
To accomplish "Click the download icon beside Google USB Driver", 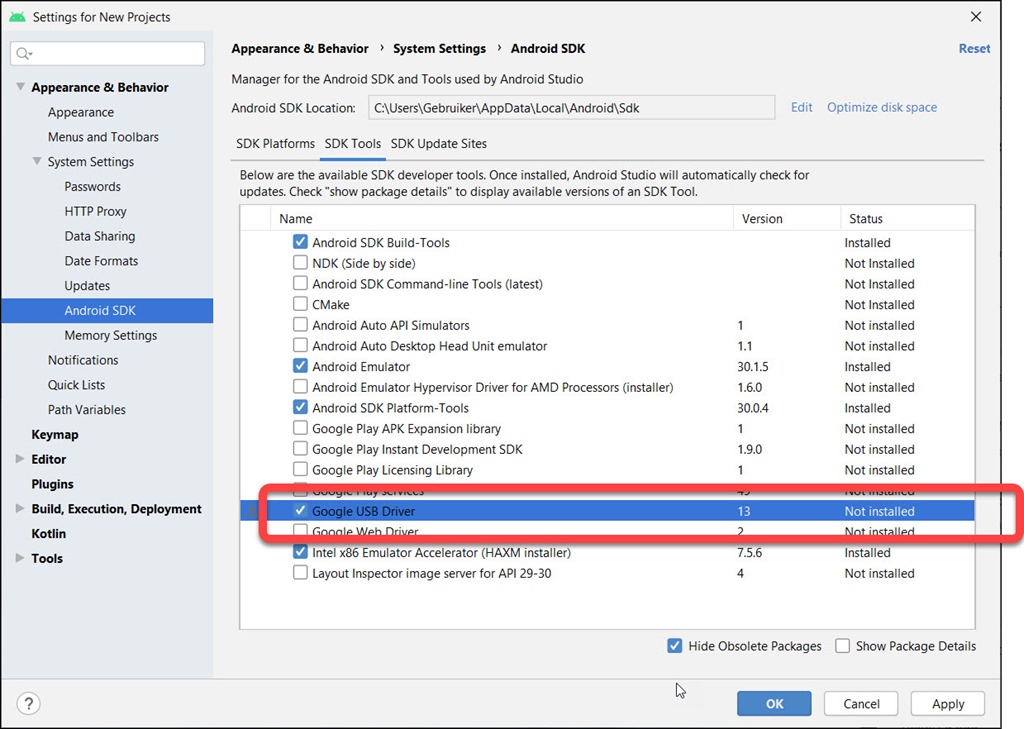I will coord(254,512).
